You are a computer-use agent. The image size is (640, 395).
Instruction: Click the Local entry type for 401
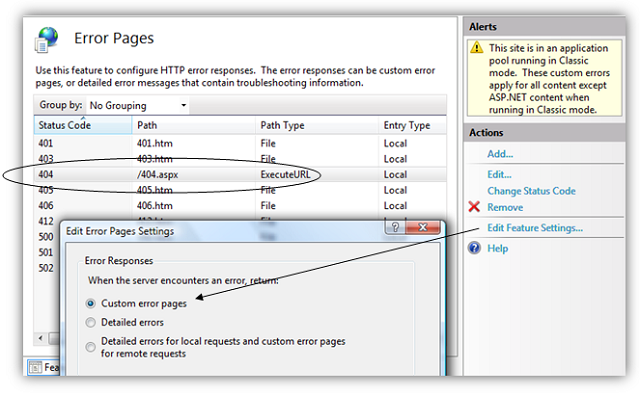[x=395, y=143]
